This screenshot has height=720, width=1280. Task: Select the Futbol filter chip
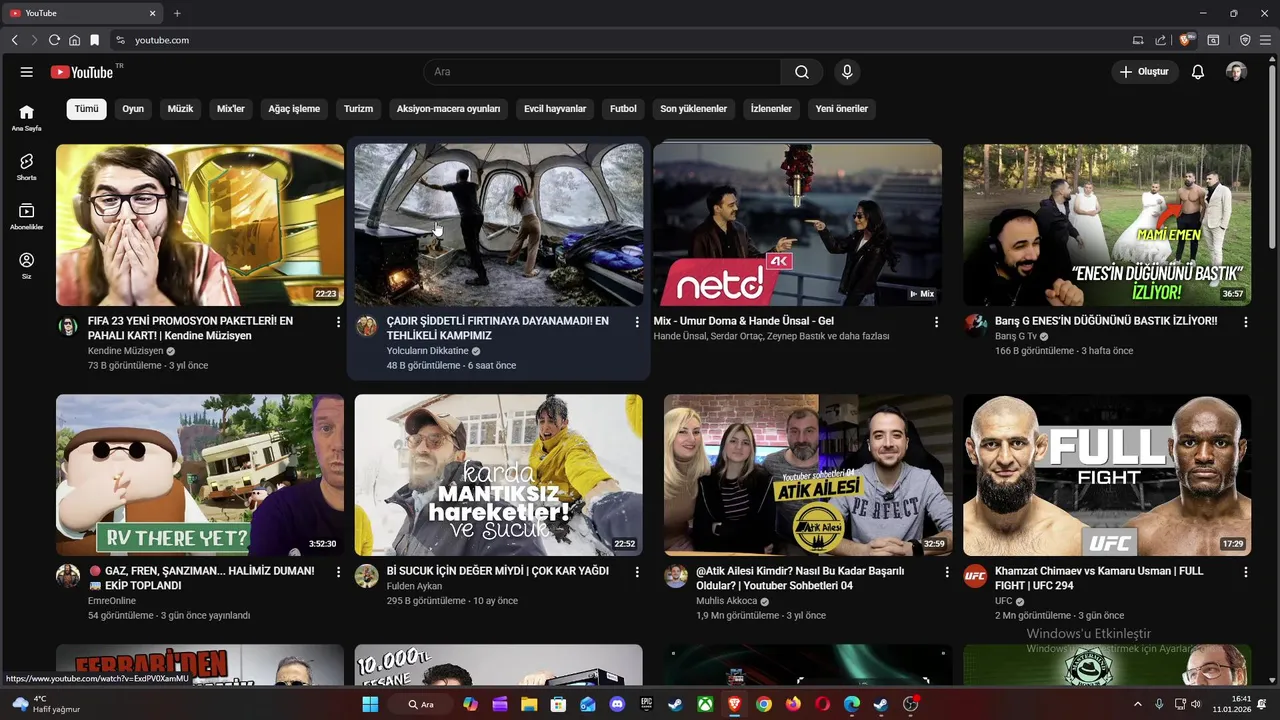point(623,109)
